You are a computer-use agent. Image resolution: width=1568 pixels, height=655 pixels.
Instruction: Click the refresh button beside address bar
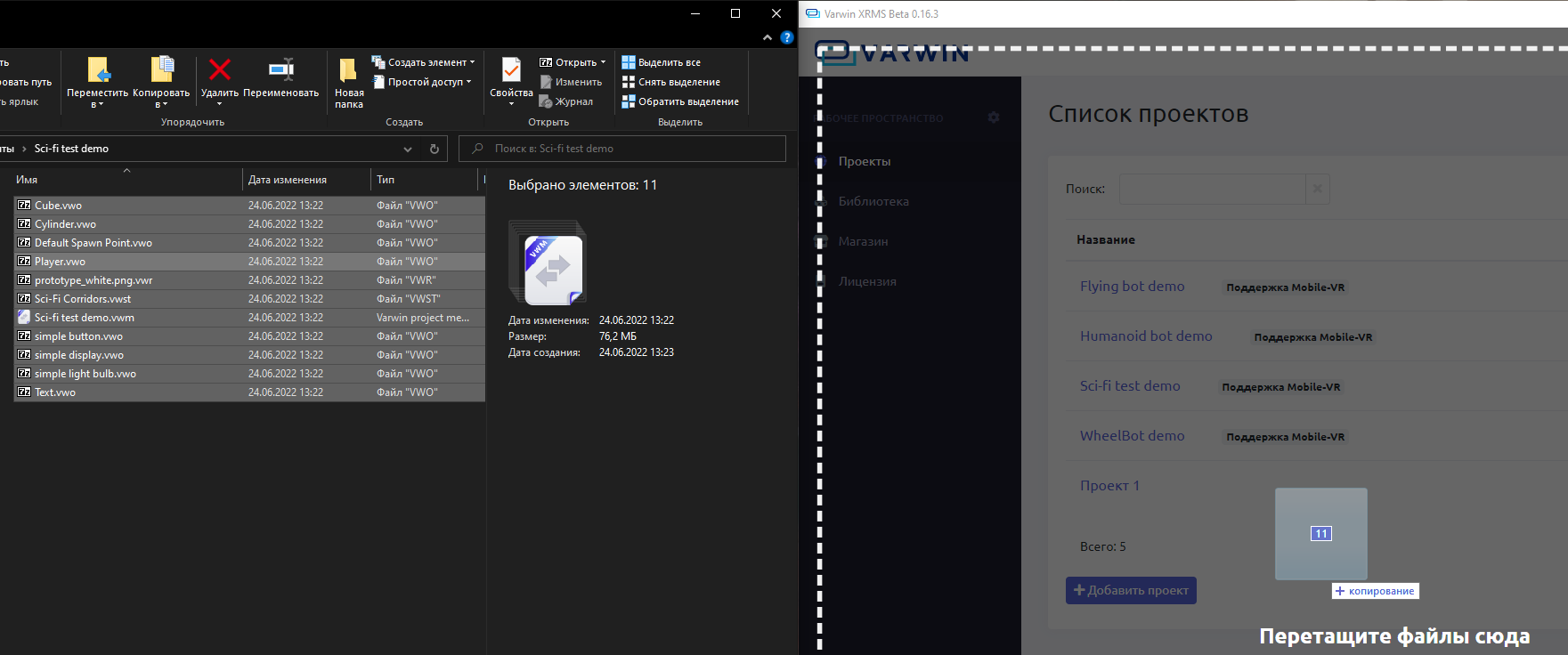click(x=435, y=149)
